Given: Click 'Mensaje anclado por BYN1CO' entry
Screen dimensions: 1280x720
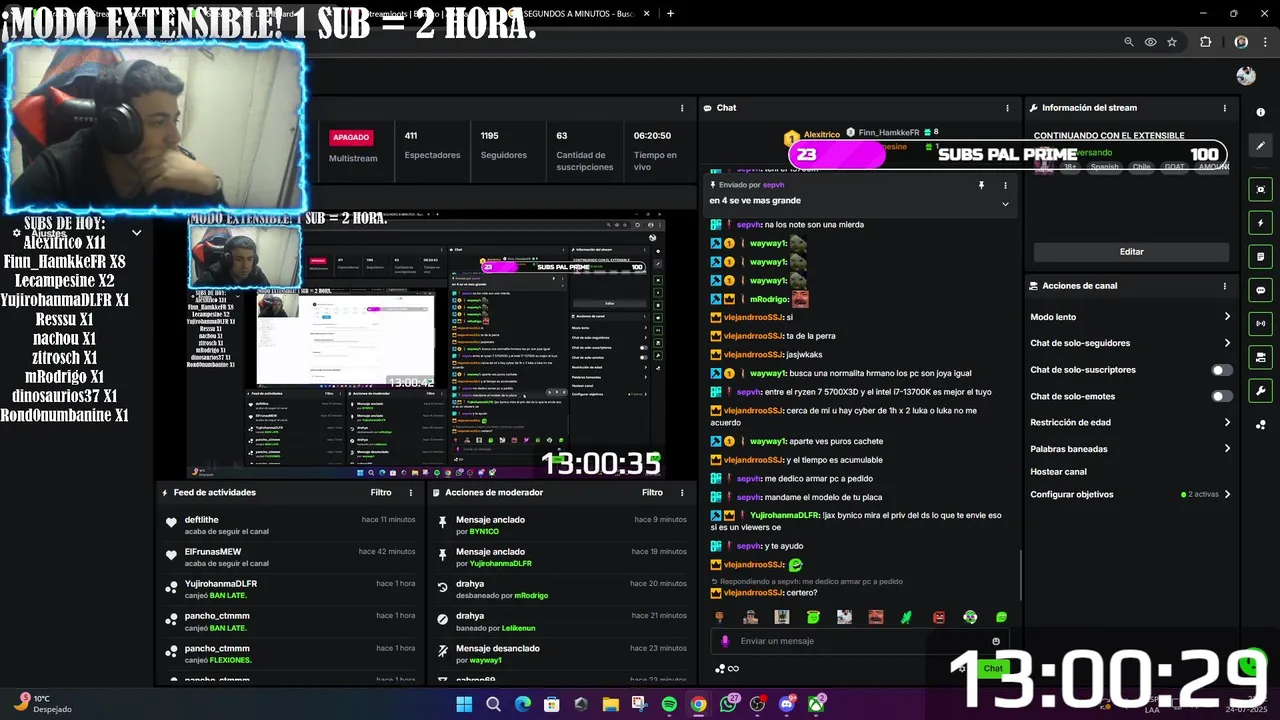Looking at the screenshot, I should 563,526.
